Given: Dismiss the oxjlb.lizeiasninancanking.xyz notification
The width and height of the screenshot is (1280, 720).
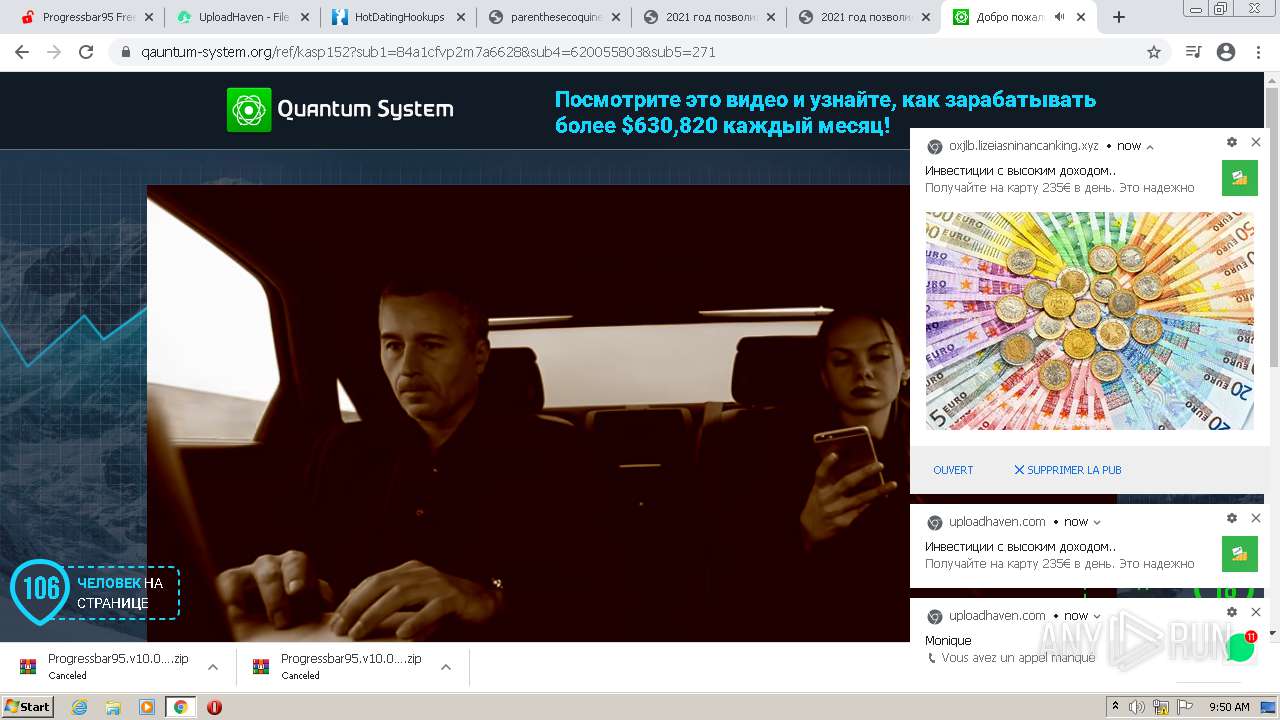Looking at the screenshot, I should [1256, 142].
